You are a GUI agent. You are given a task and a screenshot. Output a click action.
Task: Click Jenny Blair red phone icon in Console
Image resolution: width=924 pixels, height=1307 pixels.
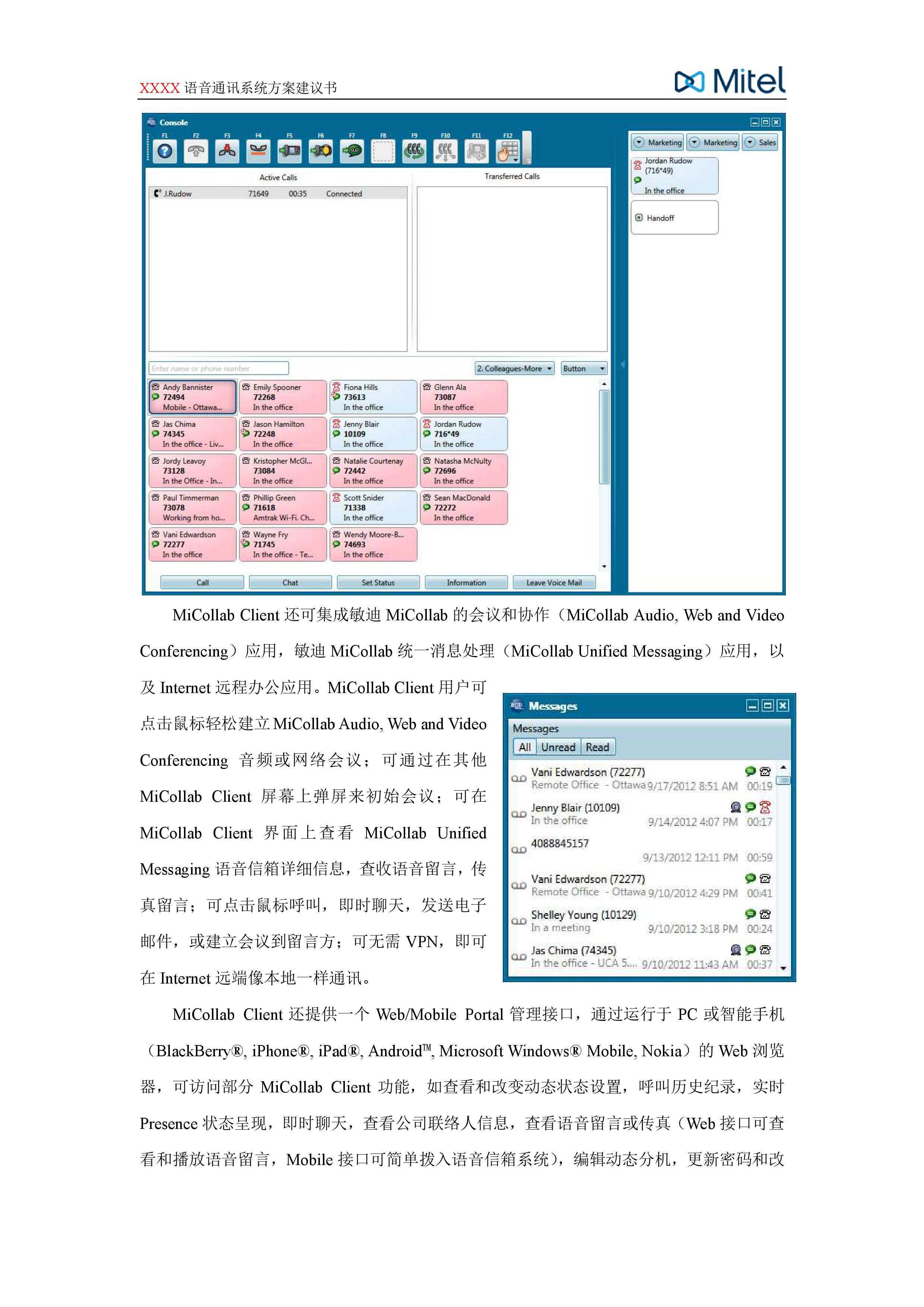coord(336,424)
